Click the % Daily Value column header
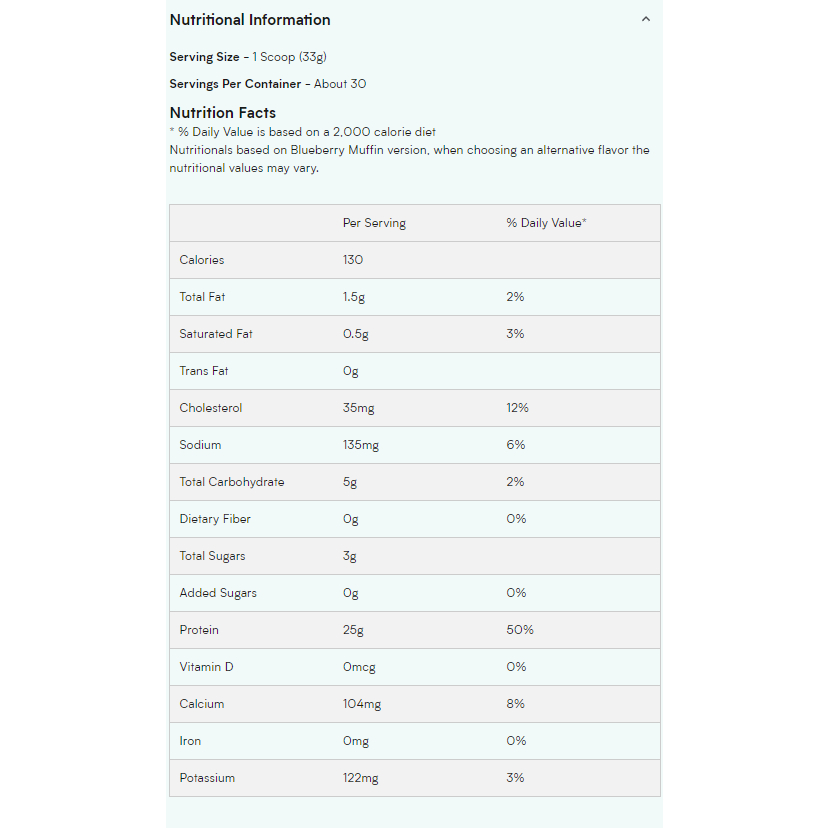 546,223
